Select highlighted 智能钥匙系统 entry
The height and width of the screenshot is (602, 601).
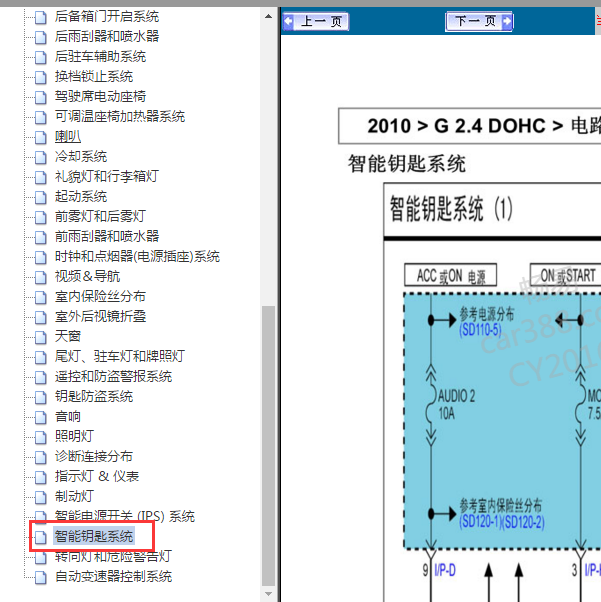point(93,536)
